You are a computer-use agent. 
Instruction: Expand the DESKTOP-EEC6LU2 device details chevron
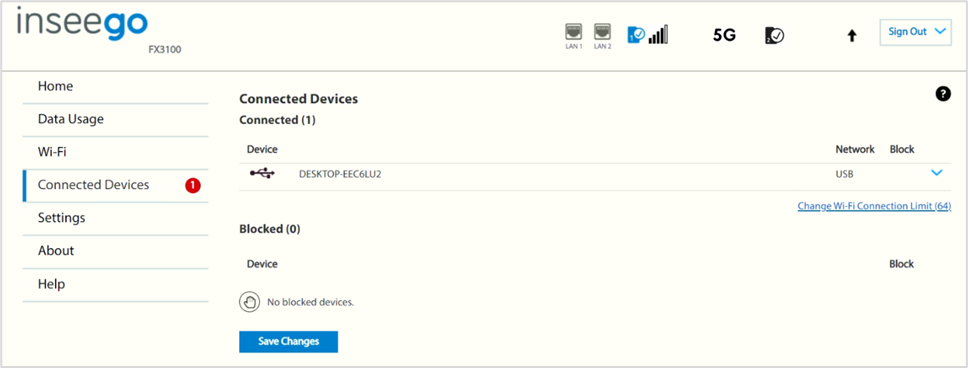pyautogui.click(x=937, y=173)
